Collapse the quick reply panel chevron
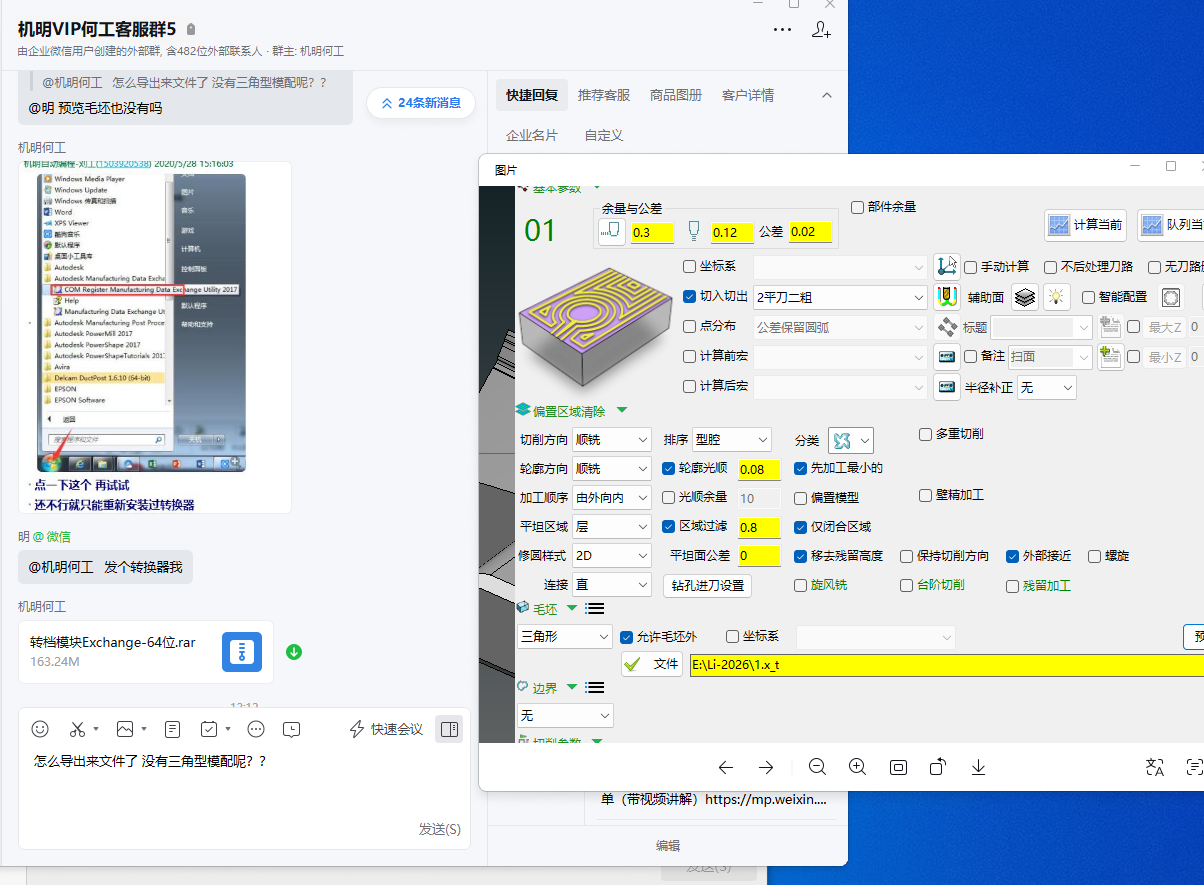Image resolution: width=1204 pixels, height=885 pixels. pyautogui.click(x=827, y=95)
